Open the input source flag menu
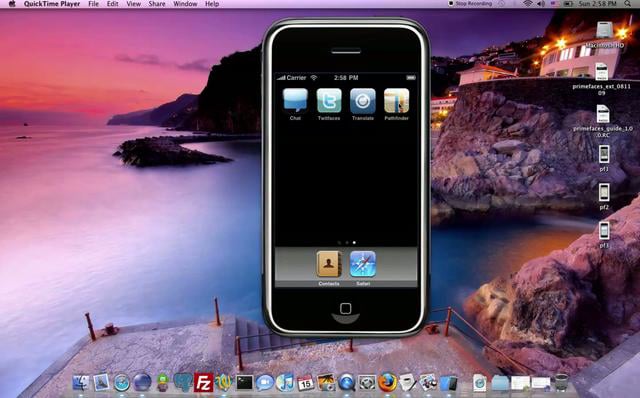640x398 pixels. click(x=555, y=4)
